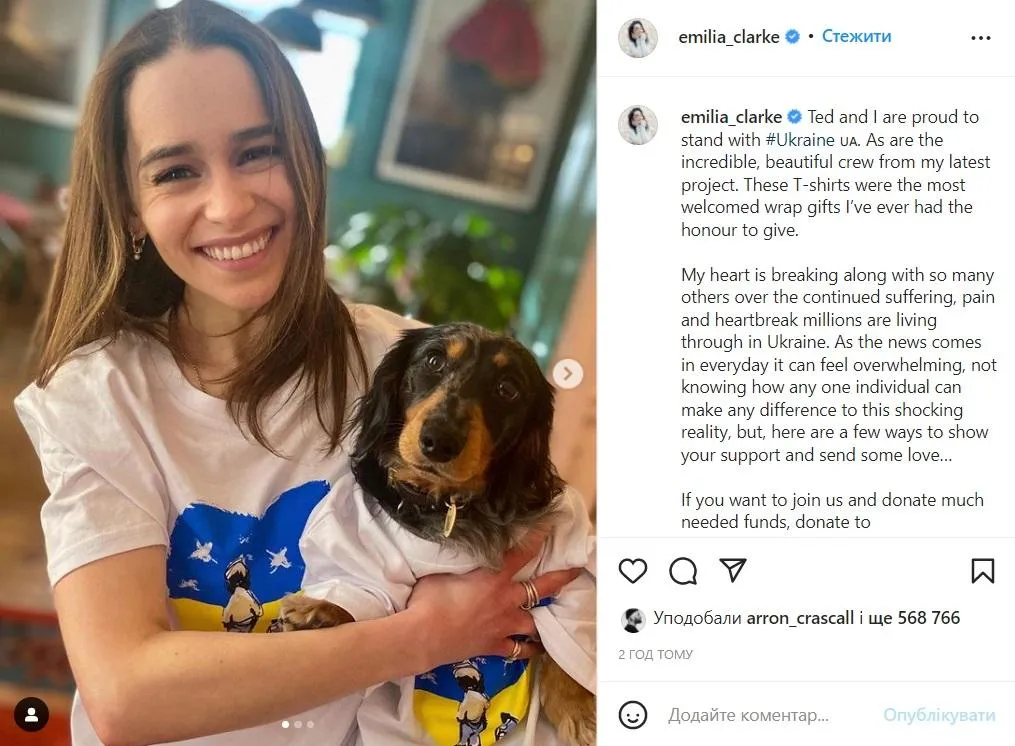View arron_crascall's profile from likes
Screen dimensions: 1015x746
tap(800, 618)
